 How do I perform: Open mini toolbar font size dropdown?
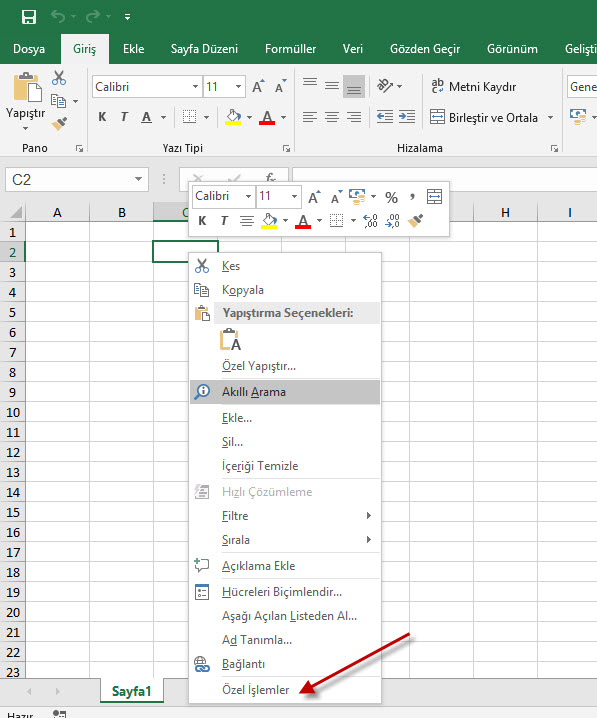click(294, 196)
